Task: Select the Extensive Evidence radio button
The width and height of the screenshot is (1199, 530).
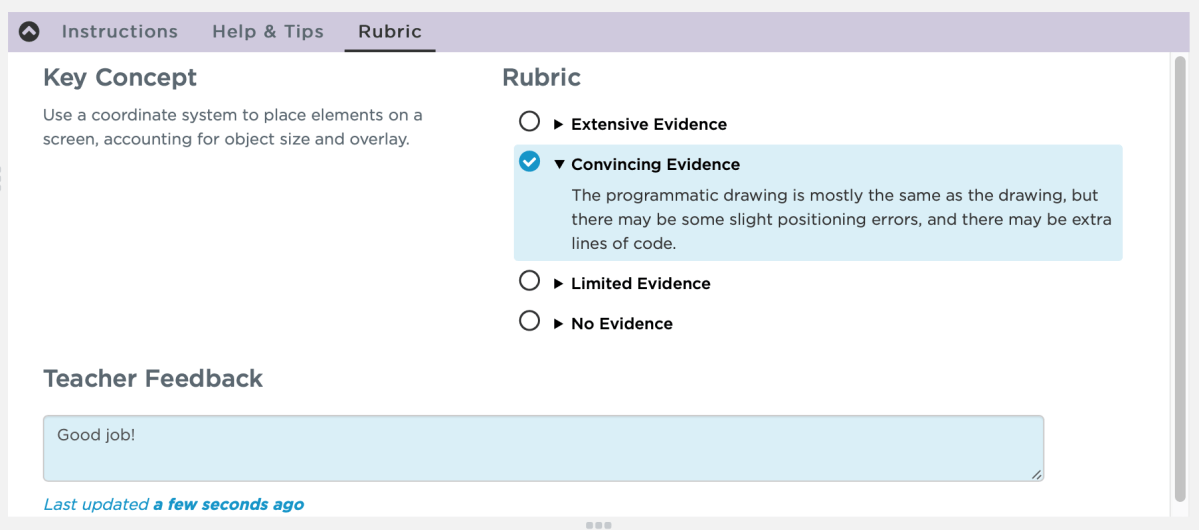Action: tap(529, 122)
